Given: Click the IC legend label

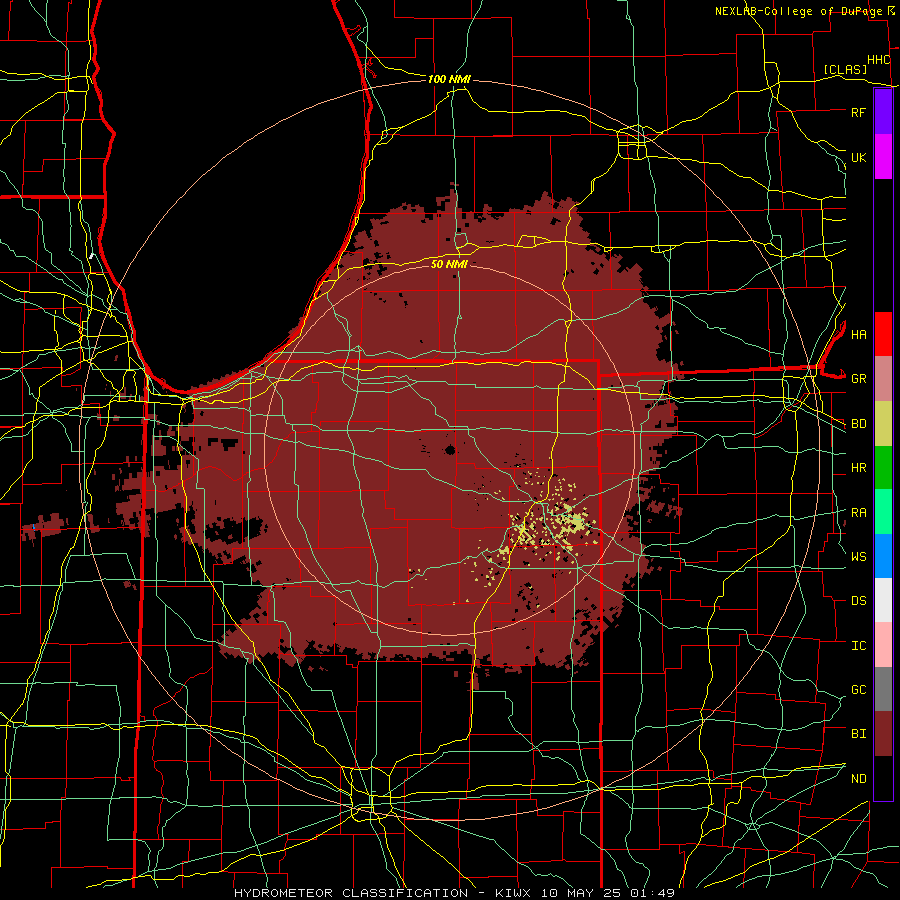Looking at the screenshot, I should (858, 646).
